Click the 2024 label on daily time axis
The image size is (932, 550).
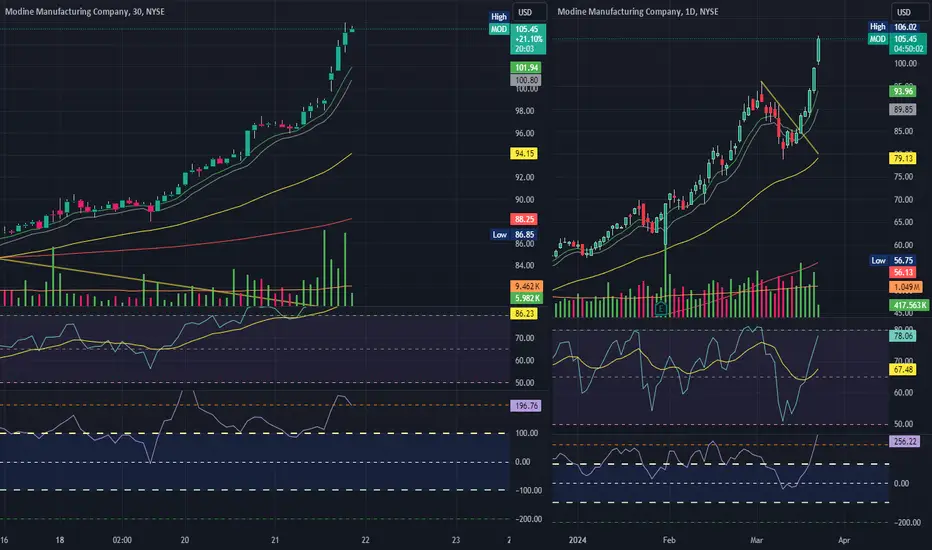coord(577,540)
